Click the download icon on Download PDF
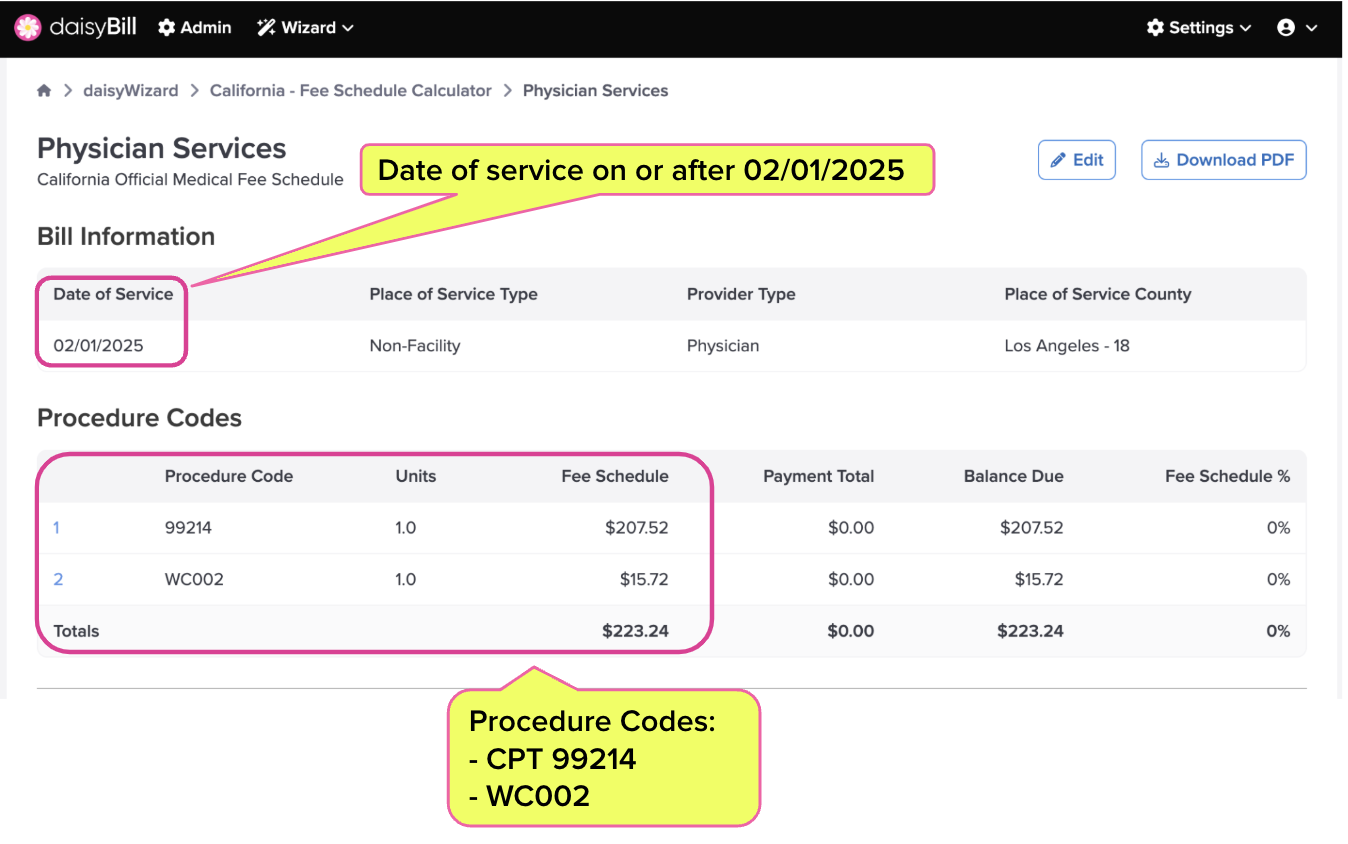This screenshot has width=1348, height=844. click(x=1162, y=160)
